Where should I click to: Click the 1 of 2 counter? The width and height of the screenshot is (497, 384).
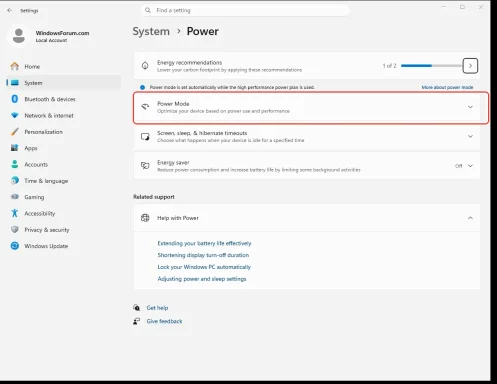click(389, 66)
